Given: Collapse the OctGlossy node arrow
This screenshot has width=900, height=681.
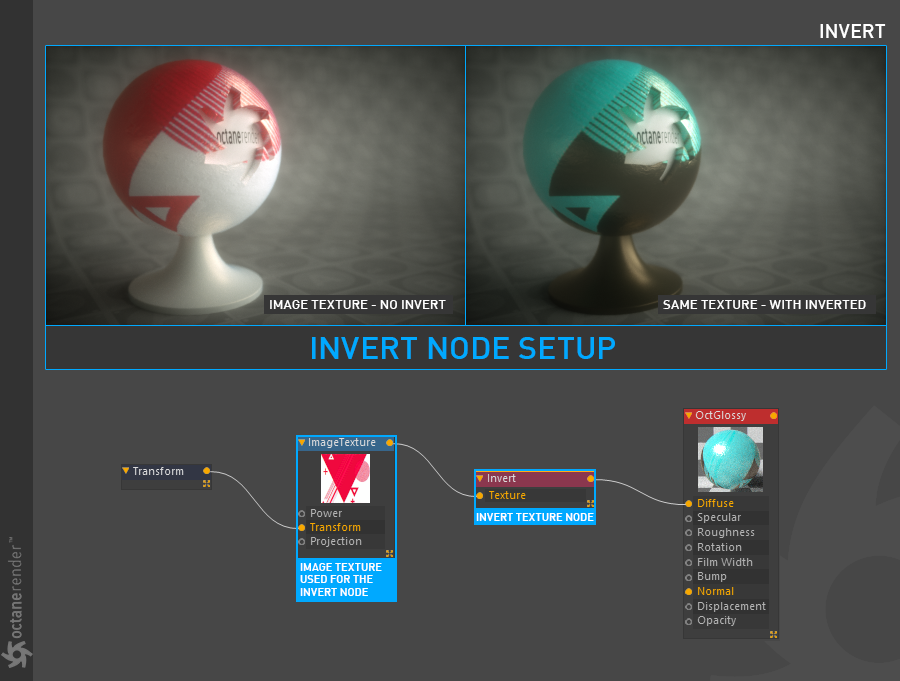Looking at the screenshot, I should point(689,416).
